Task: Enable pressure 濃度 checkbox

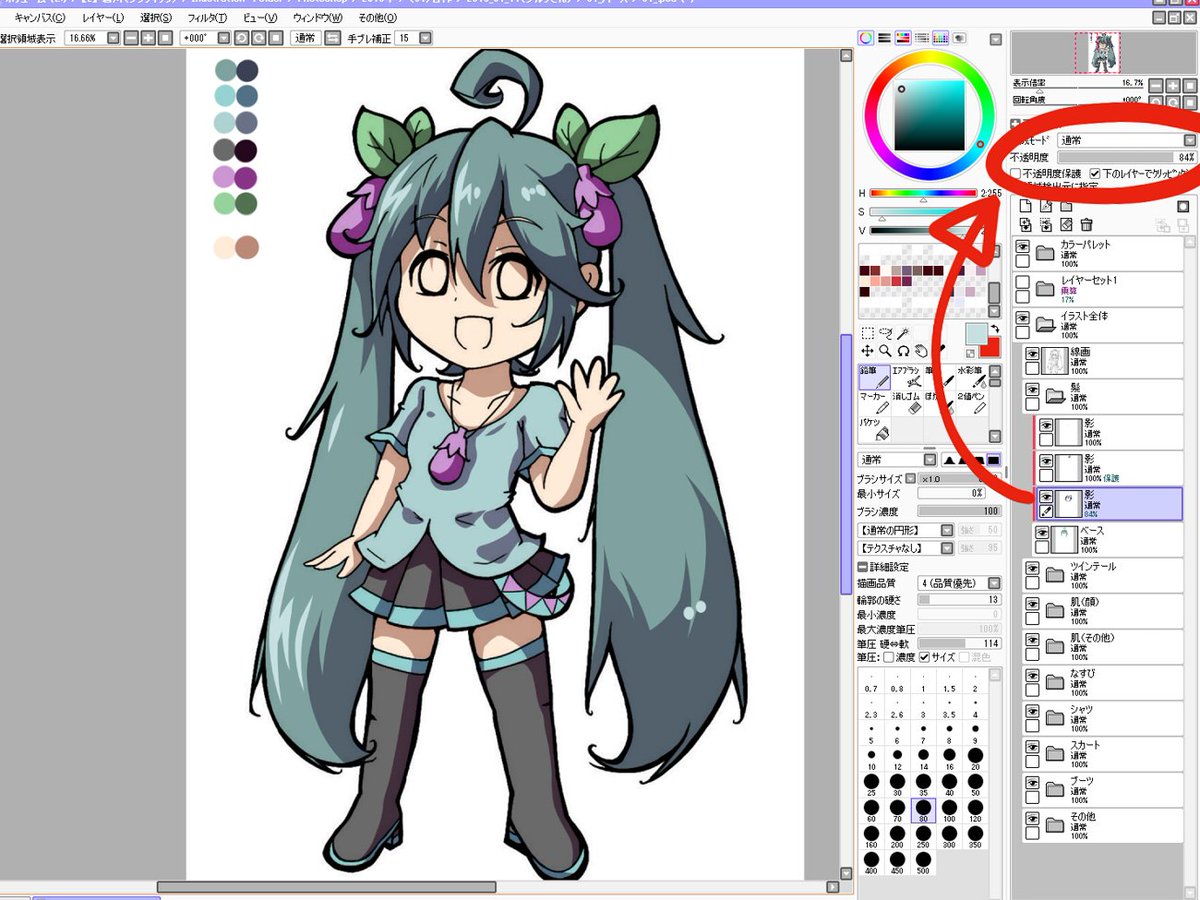Action: (x=888, y=657)
